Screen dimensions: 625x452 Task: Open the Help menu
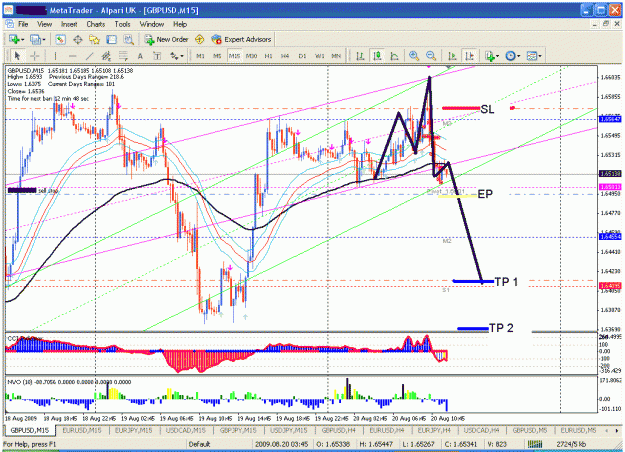coord(180,24)
